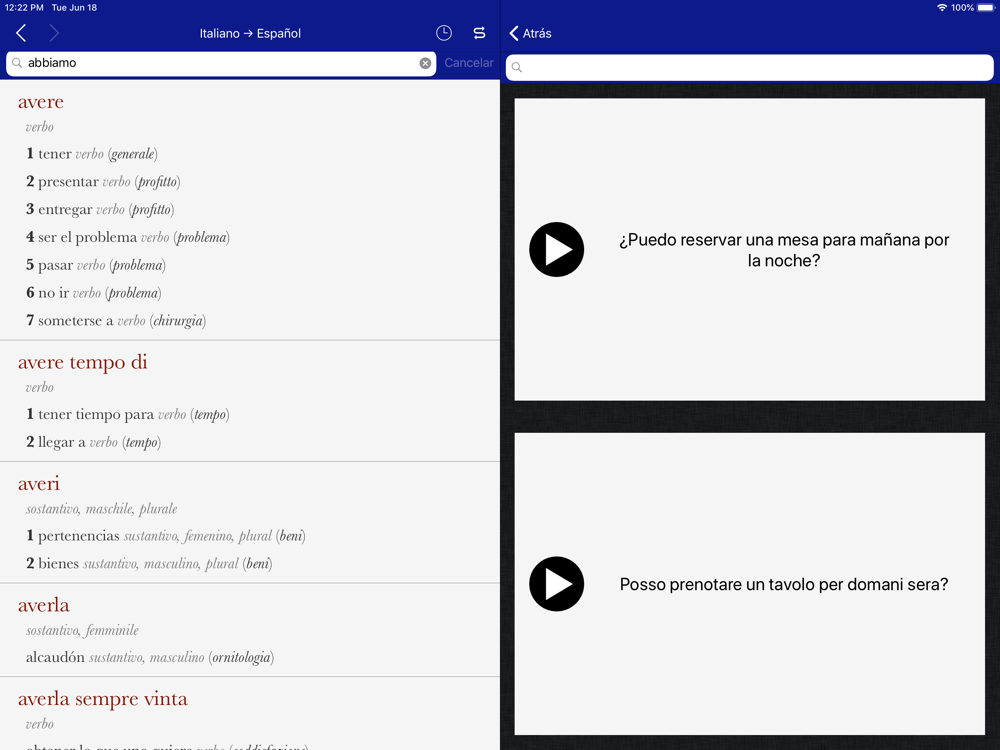Swap the Italiano and Español direction
This screenshot has height=750, width=1000.
[x=480, y=33]
